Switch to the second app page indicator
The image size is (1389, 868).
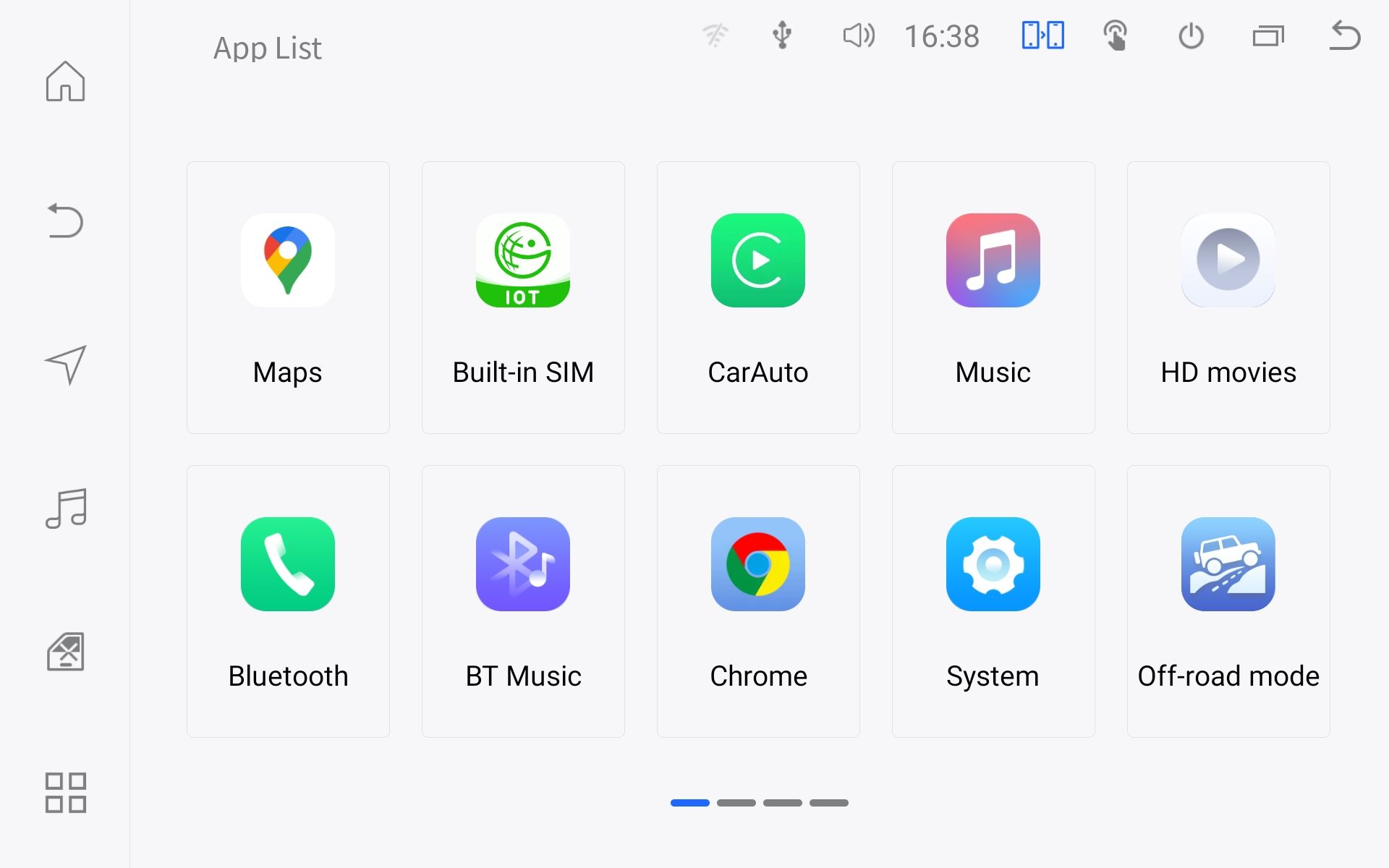click(x=736, y=803)
